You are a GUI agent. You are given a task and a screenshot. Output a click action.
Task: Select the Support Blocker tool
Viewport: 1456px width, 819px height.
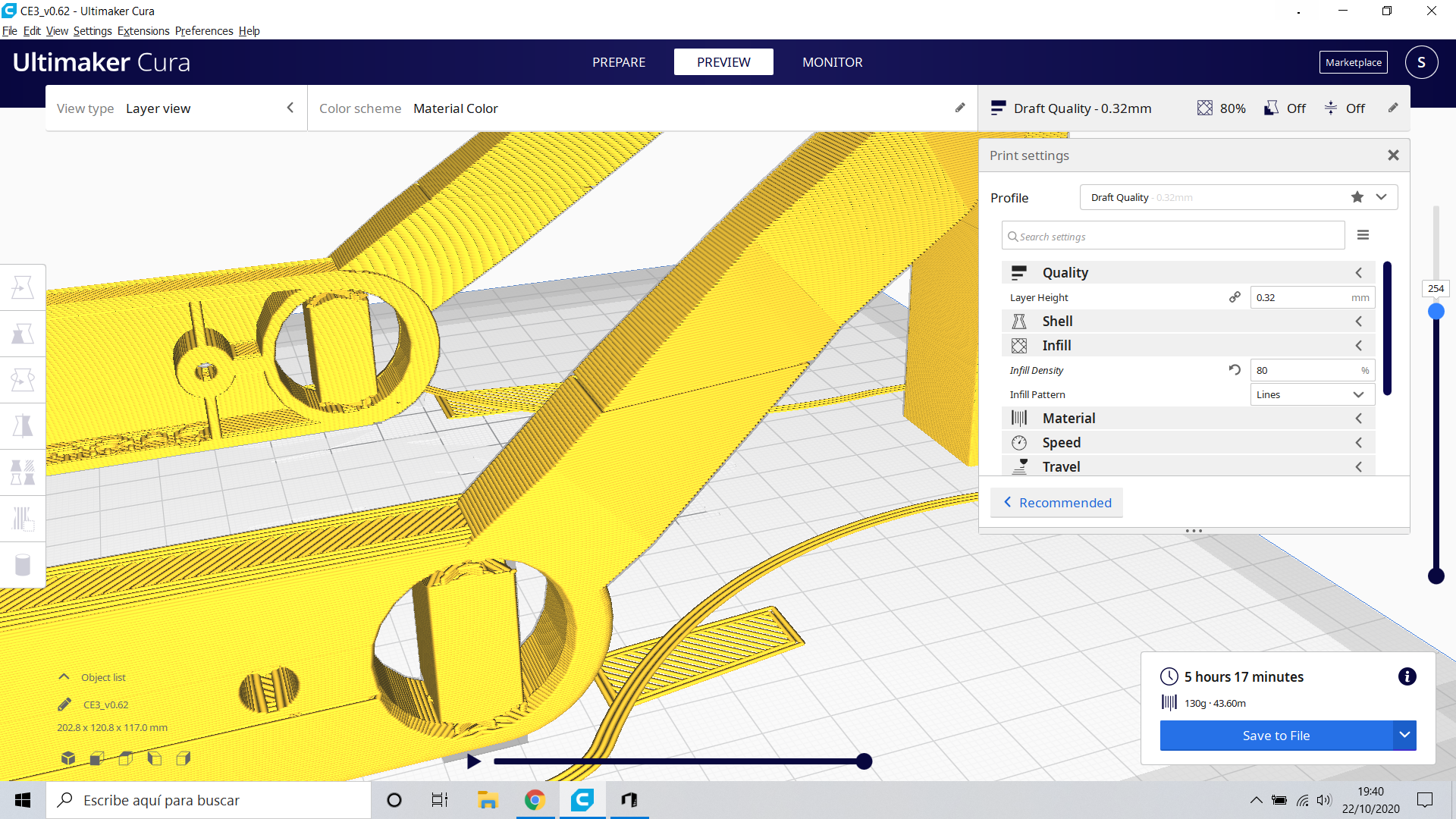click(23, 519)
